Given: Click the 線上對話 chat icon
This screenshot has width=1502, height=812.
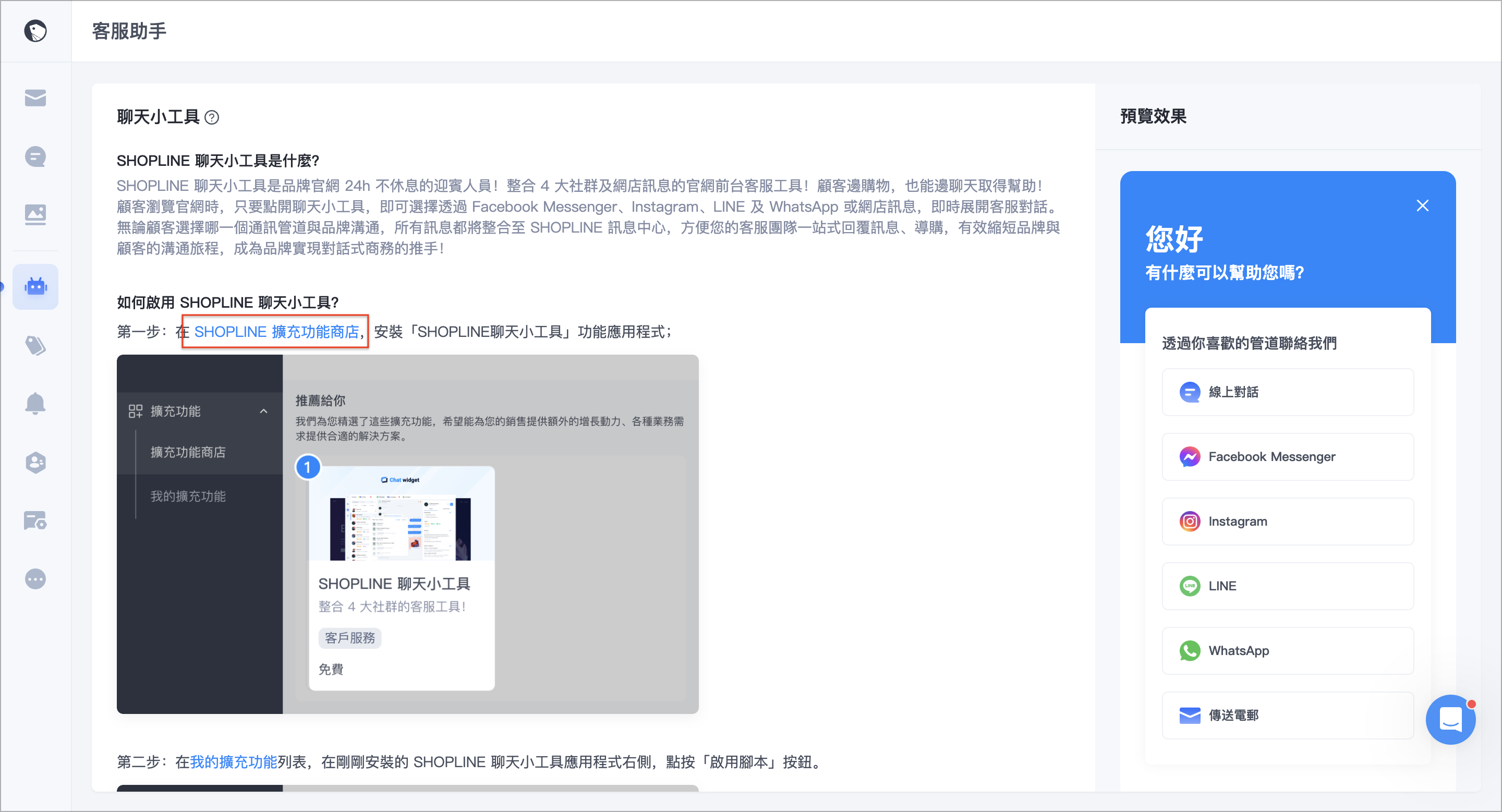Looking at the screenshot, I should (x=1190, y=392).
